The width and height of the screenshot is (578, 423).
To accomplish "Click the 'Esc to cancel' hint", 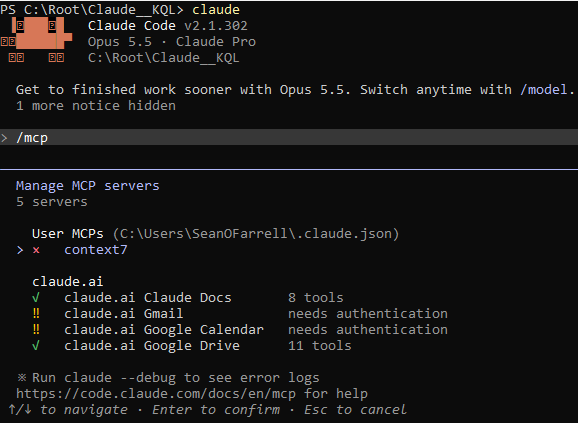I will tap(355, 410).
